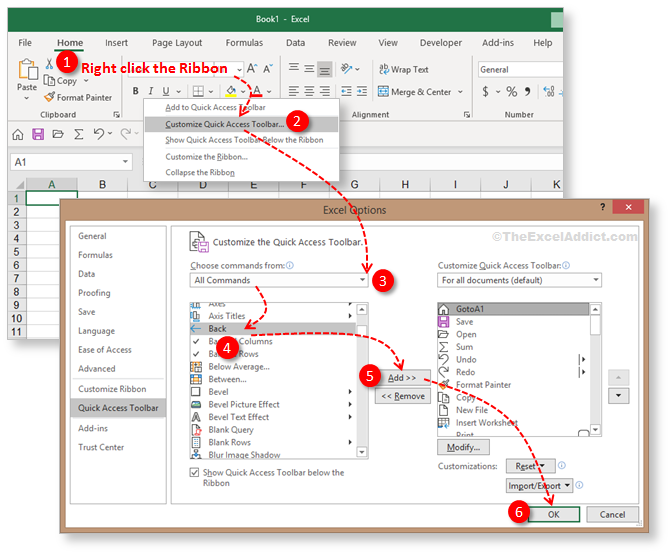The width and height of the screenshot is (670, 554).
Task: Click the Comma Style icon
Action: 527,91
